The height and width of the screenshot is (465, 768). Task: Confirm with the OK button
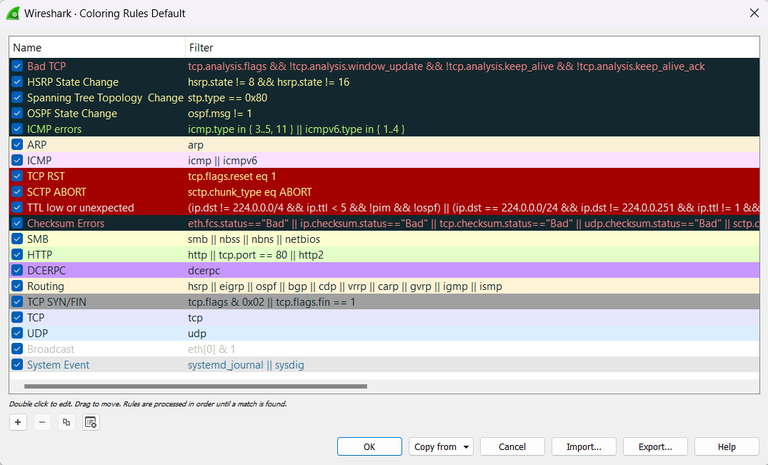369,446
